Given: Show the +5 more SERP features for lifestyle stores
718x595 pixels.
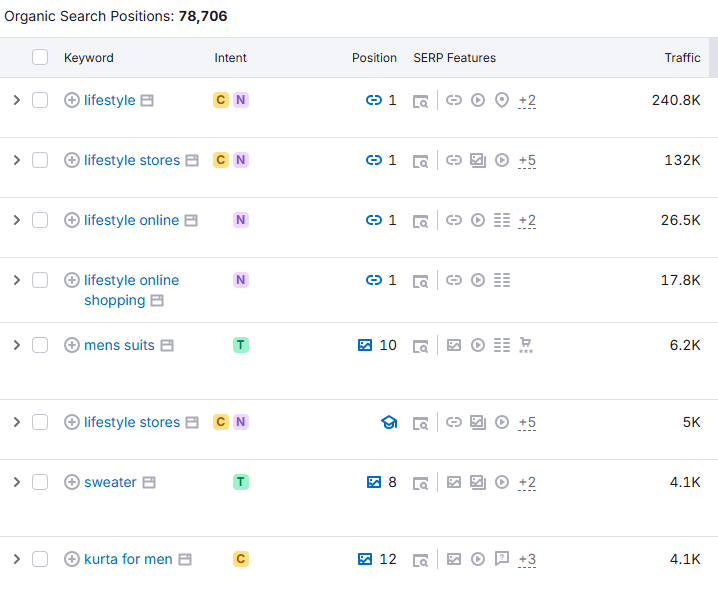Looking at the screenshot, I should (x=527, y=161).
